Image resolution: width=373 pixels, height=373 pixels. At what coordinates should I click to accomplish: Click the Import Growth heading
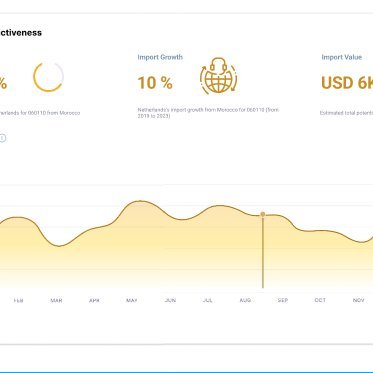coord(160,57)
